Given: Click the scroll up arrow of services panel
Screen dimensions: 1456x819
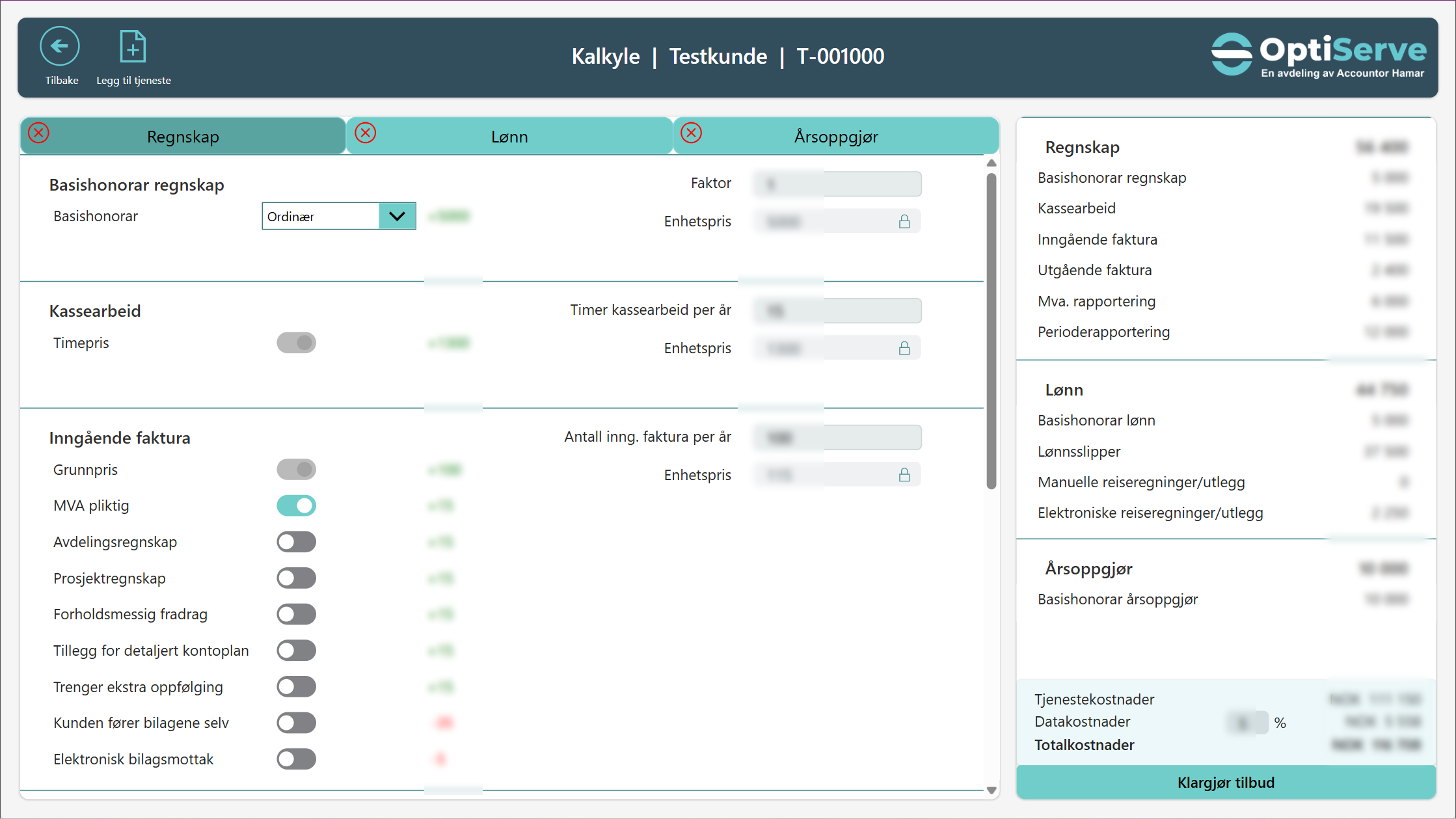Looking at the screenshot, I should (x=991, y=163).
